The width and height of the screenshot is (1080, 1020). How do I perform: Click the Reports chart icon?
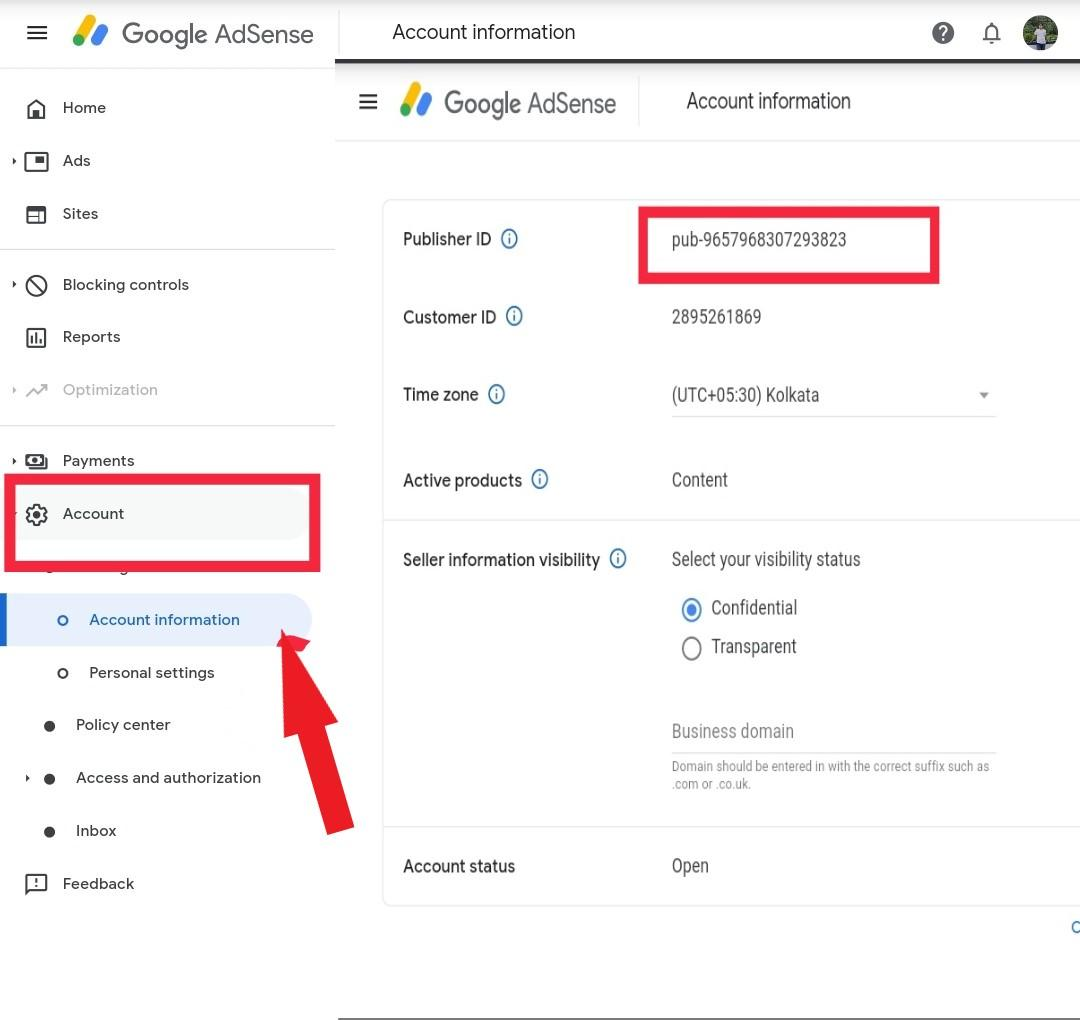(x=36, y=337)
